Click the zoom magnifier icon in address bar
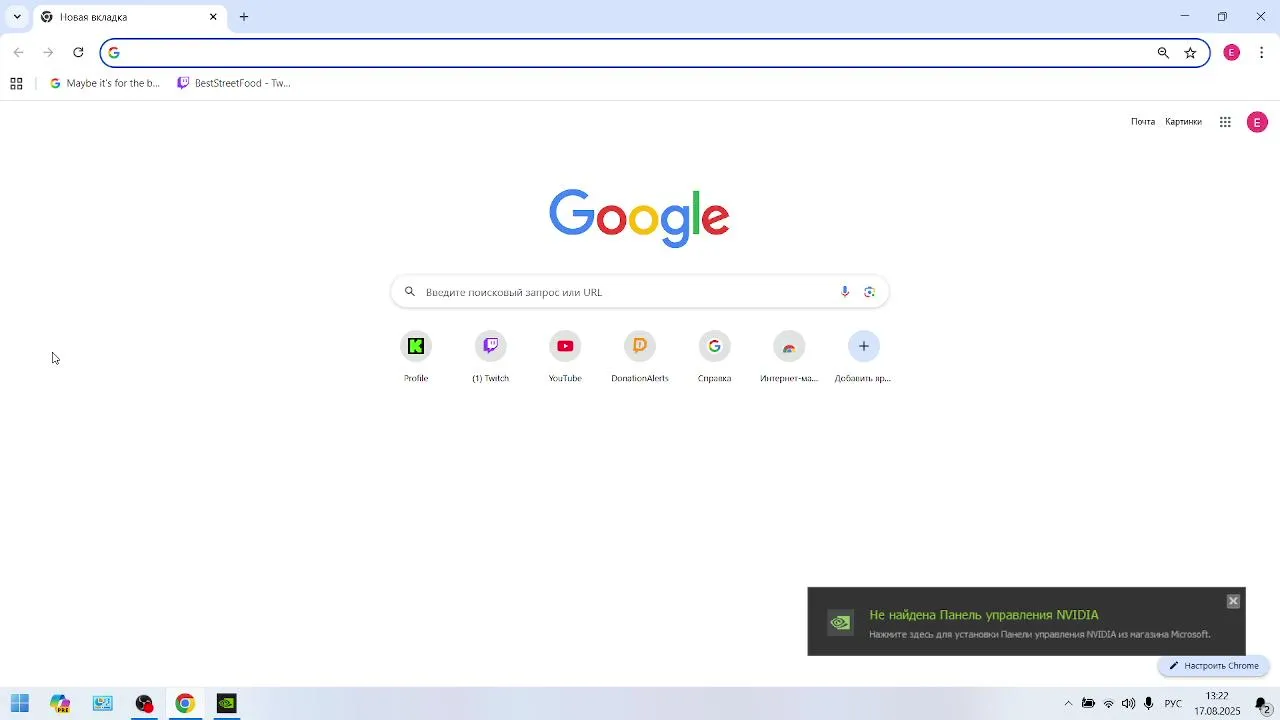 [1163, 53]
